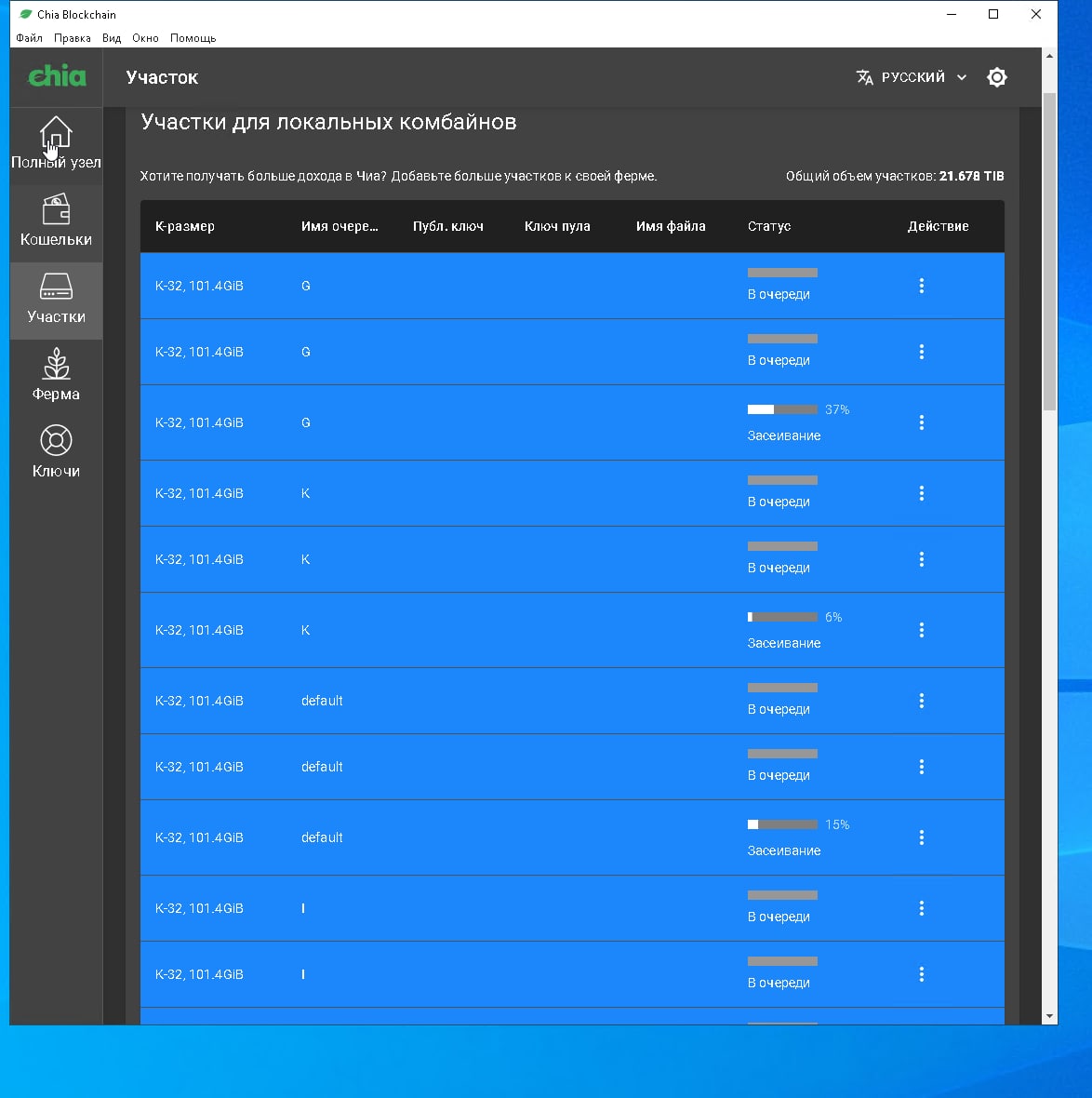Open the Вид menu
Screen dimensions: 1092x1098
pyautogui.click(x=112, y=38)
